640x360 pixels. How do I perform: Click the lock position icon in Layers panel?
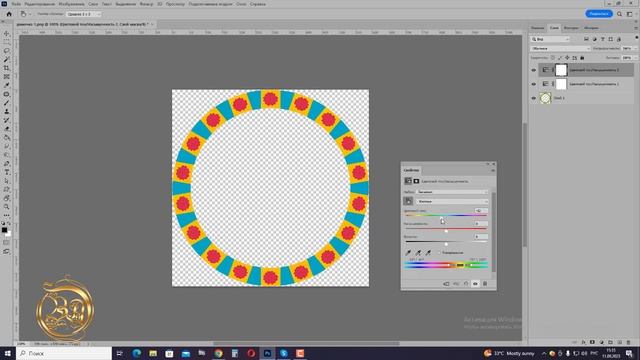[567, 58]
